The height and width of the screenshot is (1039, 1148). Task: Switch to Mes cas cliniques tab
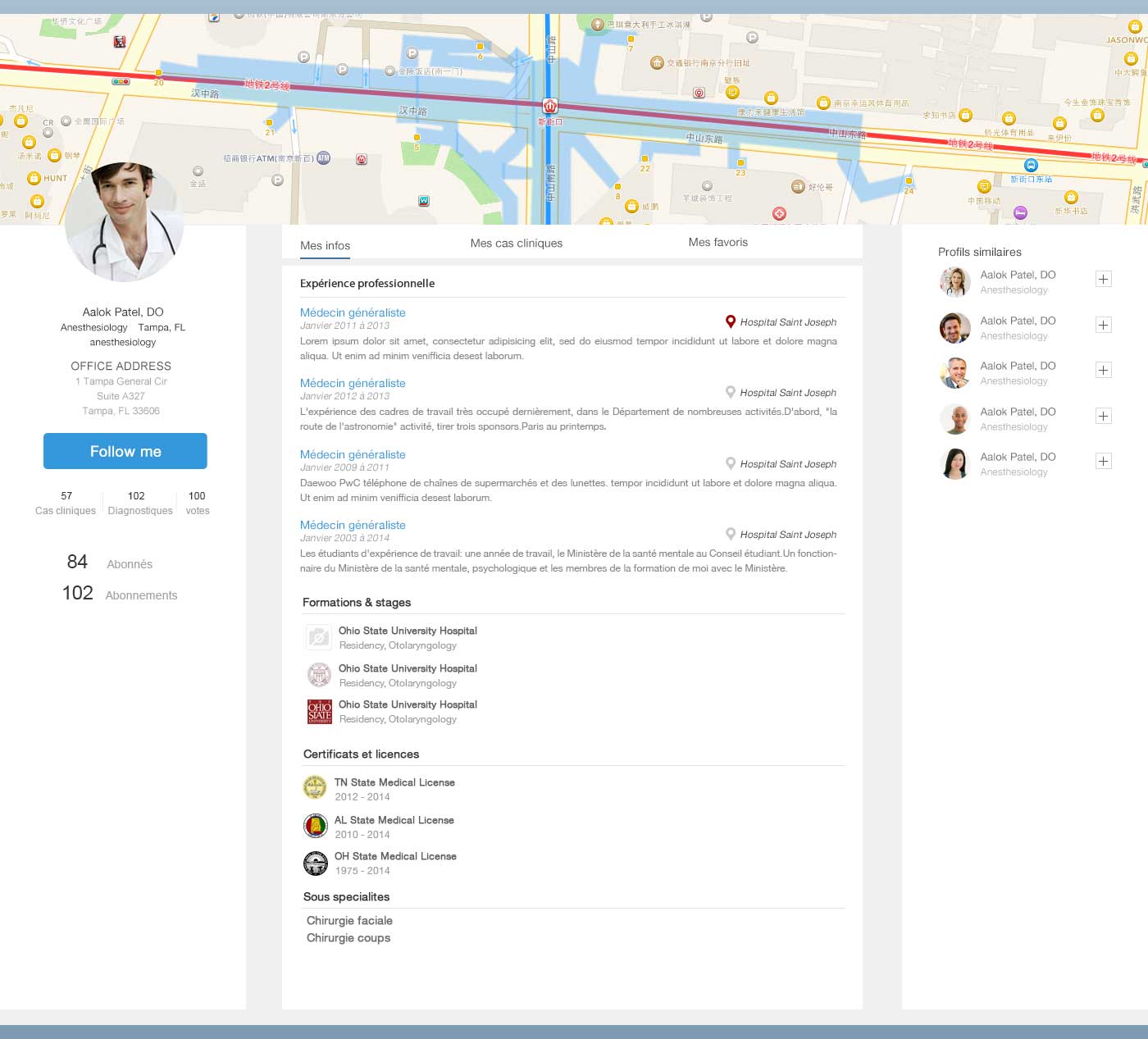pos(517,243)
